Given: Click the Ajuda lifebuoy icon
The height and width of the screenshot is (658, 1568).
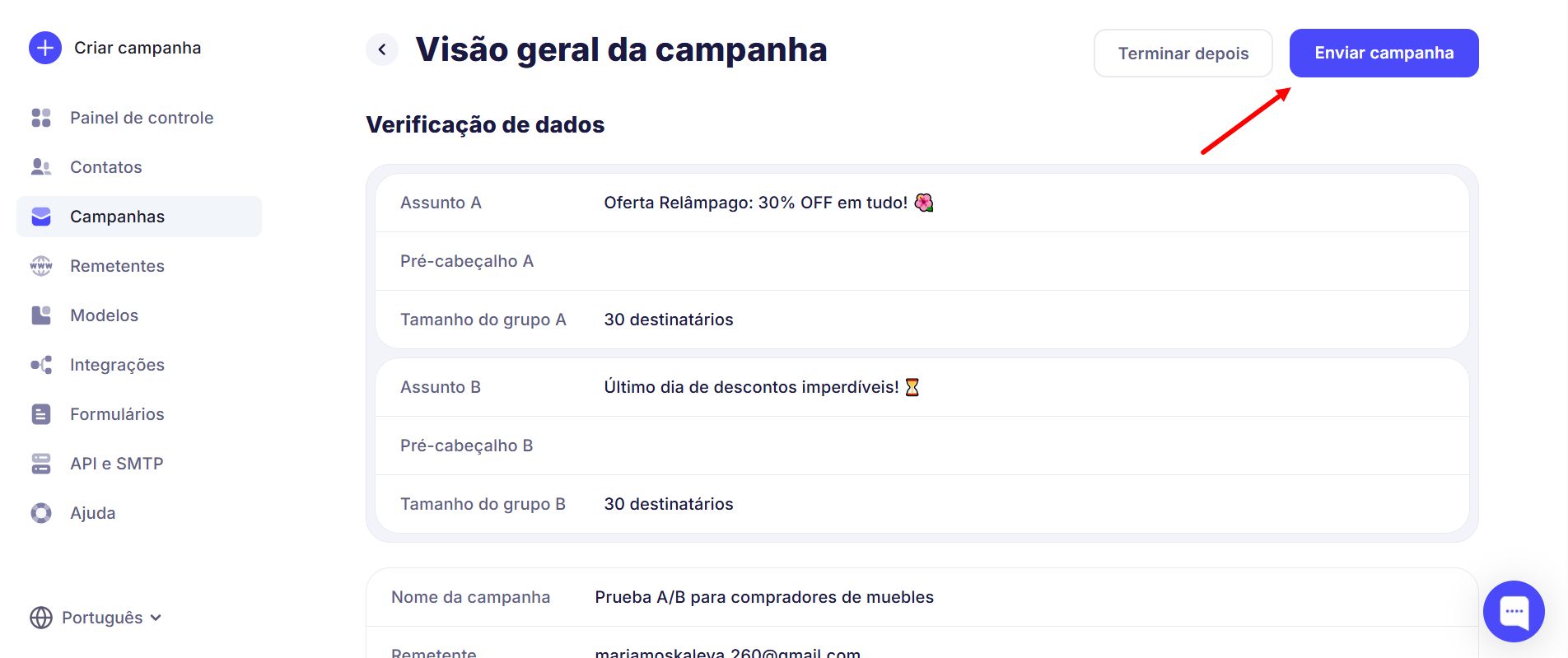Looking at the screenshot, I should (x=41, y=513).
